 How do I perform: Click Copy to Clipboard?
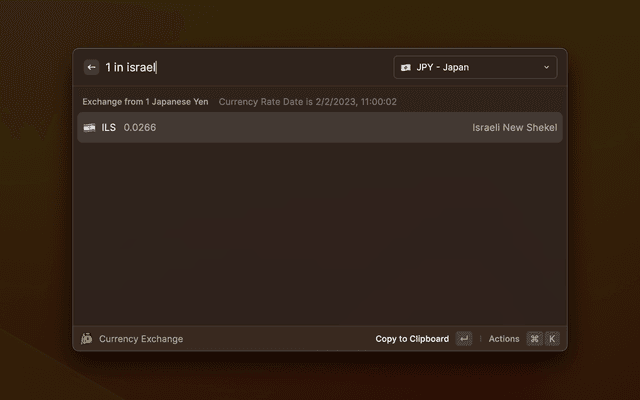click(412, 339)
